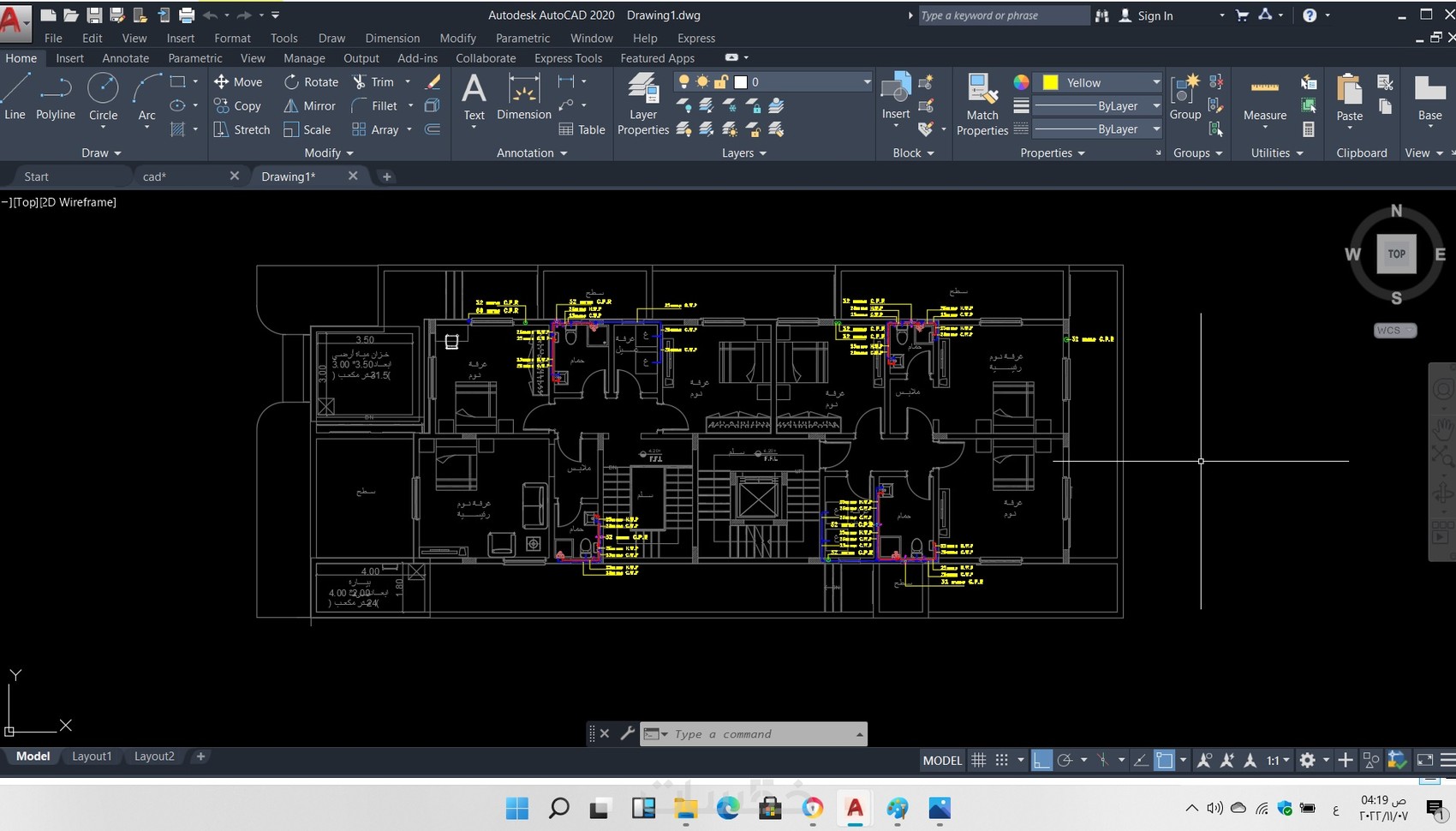1456x831 pixels.
Task: Click the Sign In button
Action: click(1155, 15)
